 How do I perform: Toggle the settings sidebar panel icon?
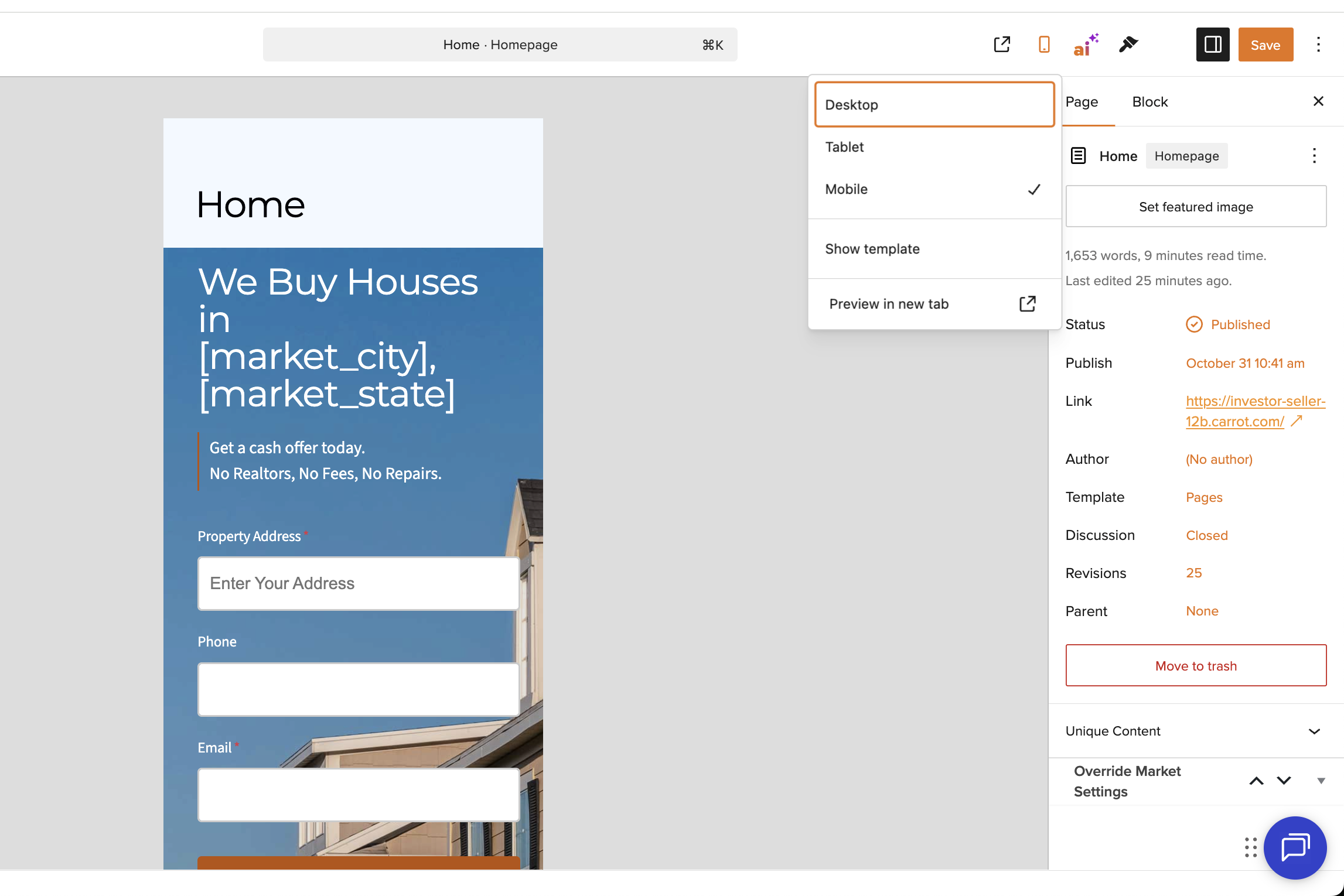pos(1212,45)
